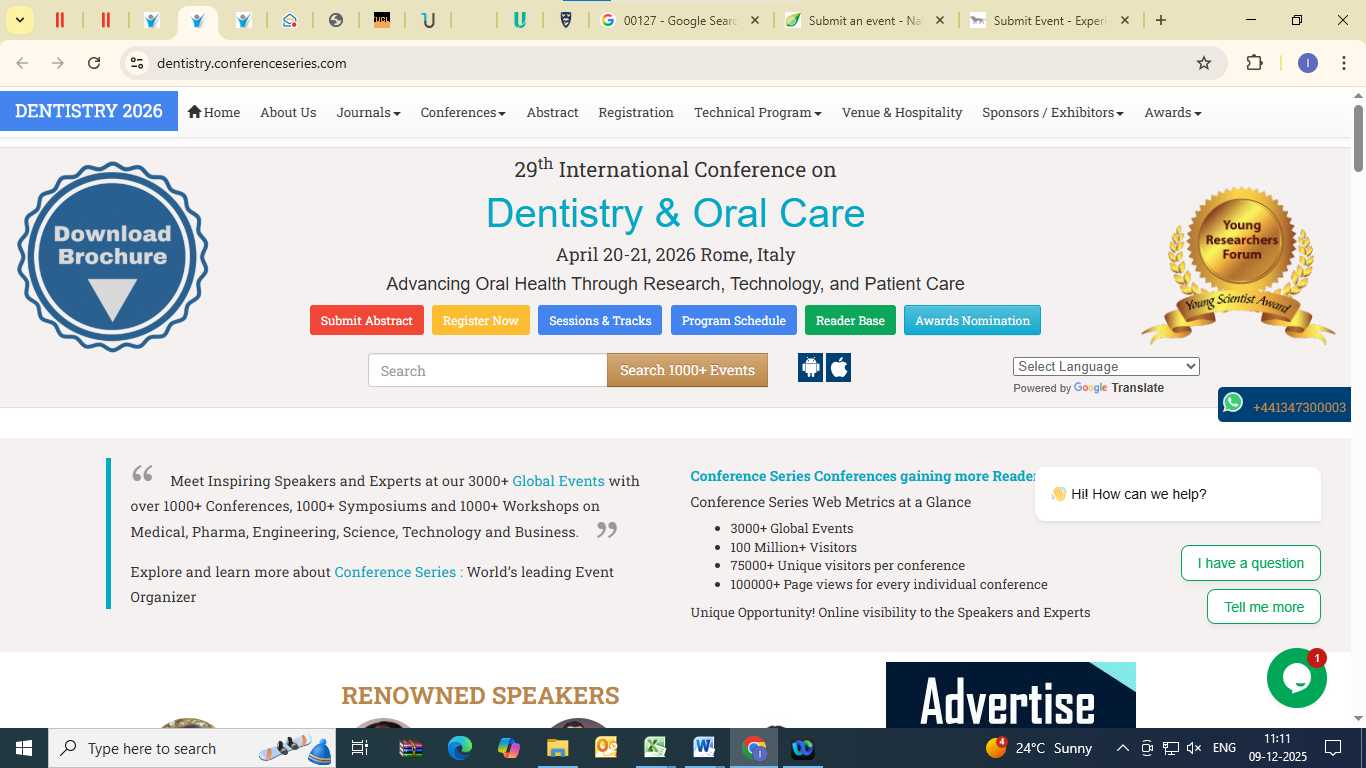View the Program Schedule
The image size is (1366, 768).
pyautogui.click(x=734, y=320)
